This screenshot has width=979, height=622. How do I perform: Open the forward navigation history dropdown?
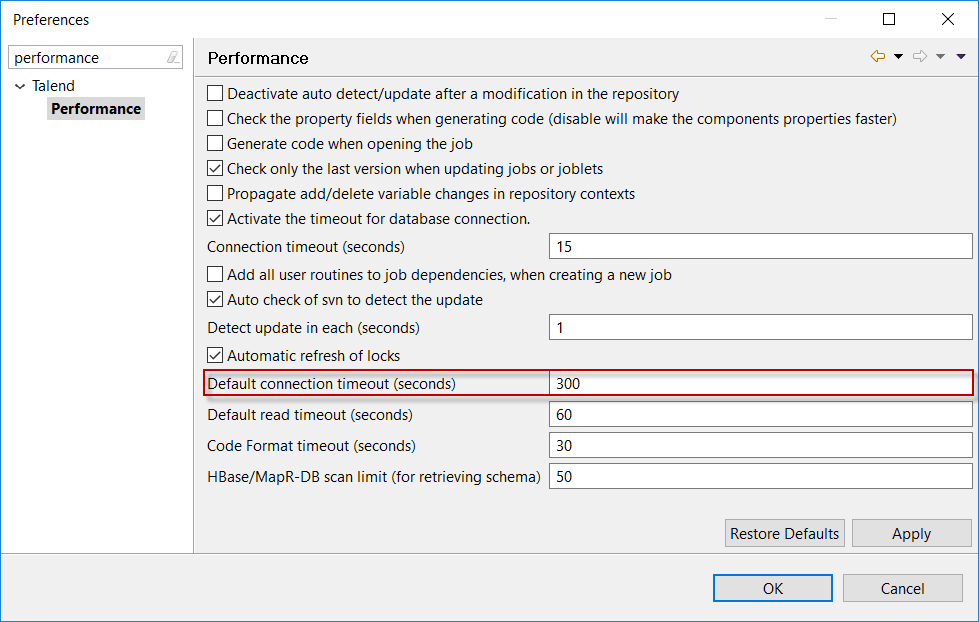point(941,56)
